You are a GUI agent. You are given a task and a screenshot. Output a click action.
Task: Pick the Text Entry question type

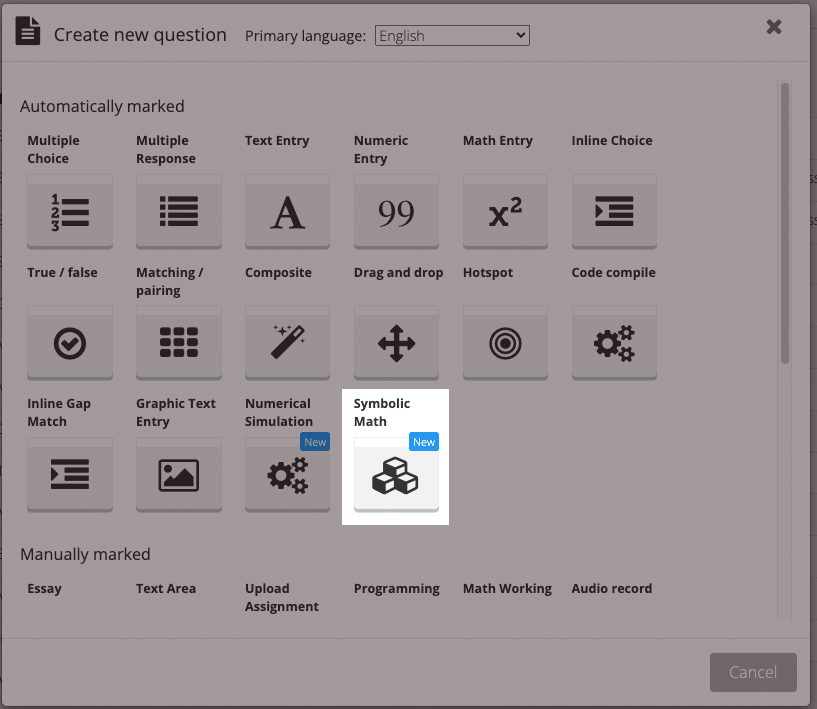click(288, 212)
